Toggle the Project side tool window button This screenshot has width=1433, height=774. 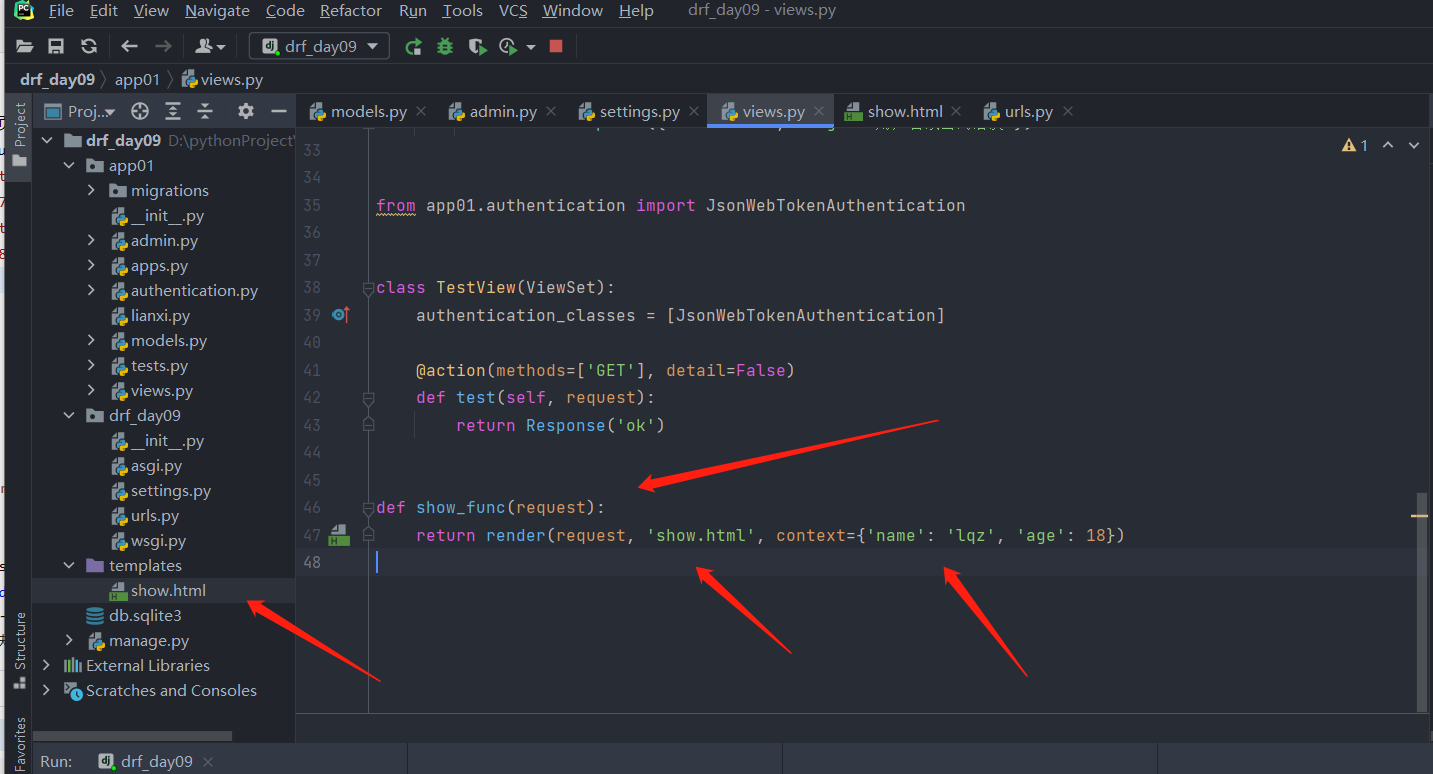(x=19, y=138)
